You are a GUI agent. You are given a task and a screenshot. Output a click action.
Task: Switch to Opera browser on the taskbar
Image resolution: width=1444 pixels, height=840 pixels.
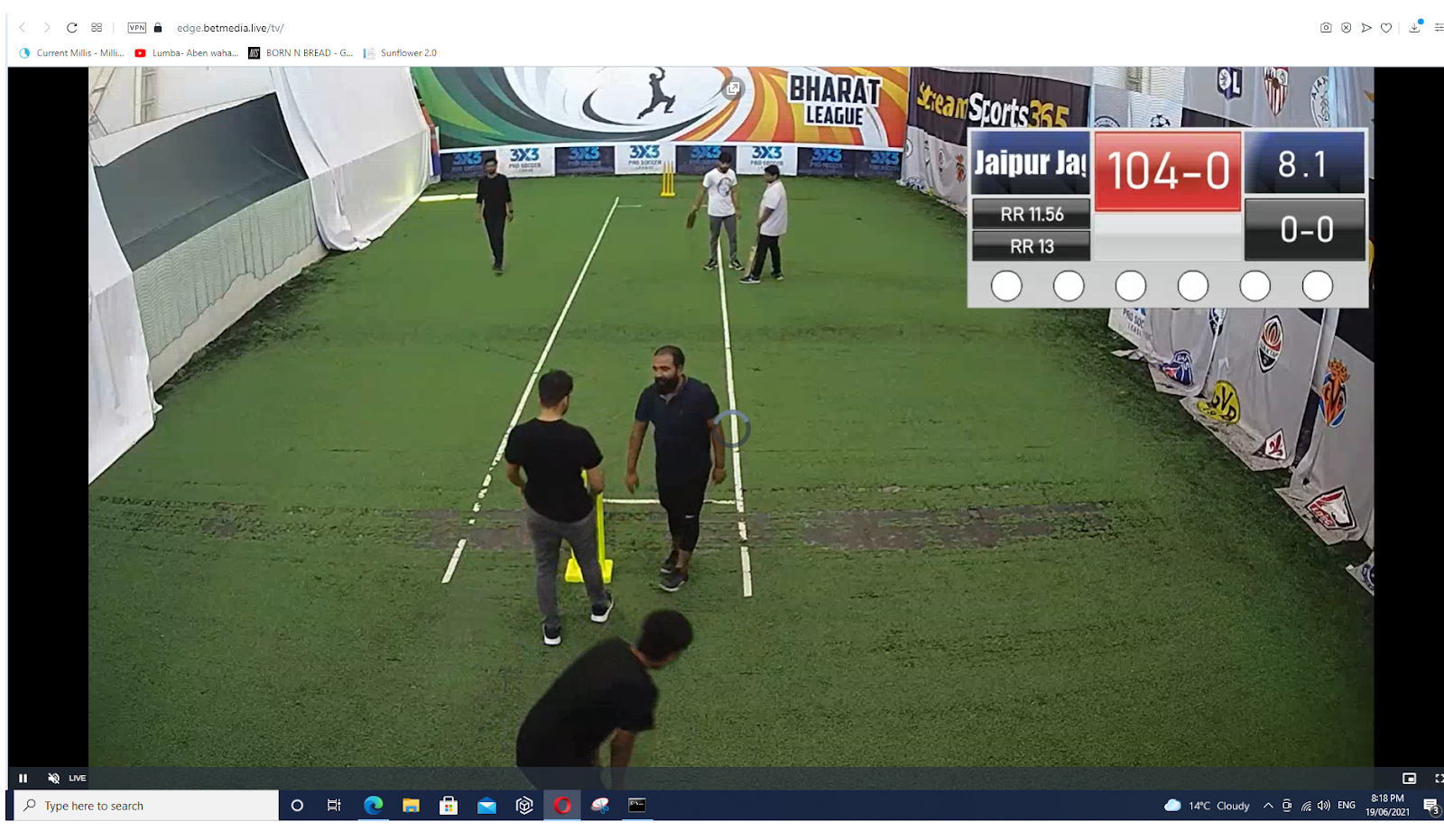tap(562, 806)
